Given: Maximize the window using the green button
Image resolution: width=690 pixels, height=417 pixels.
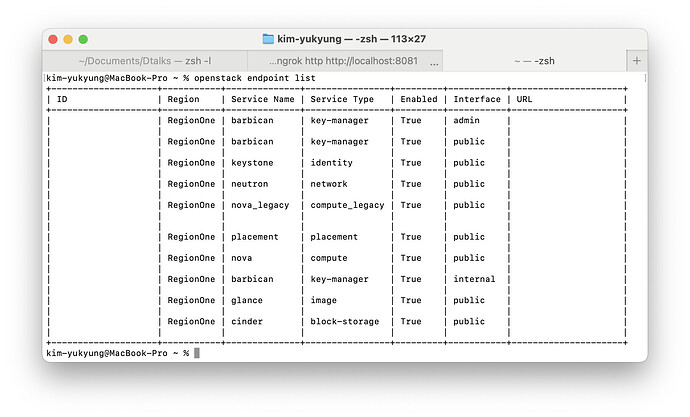Looking at the screenshot, I should coord(84,39).
